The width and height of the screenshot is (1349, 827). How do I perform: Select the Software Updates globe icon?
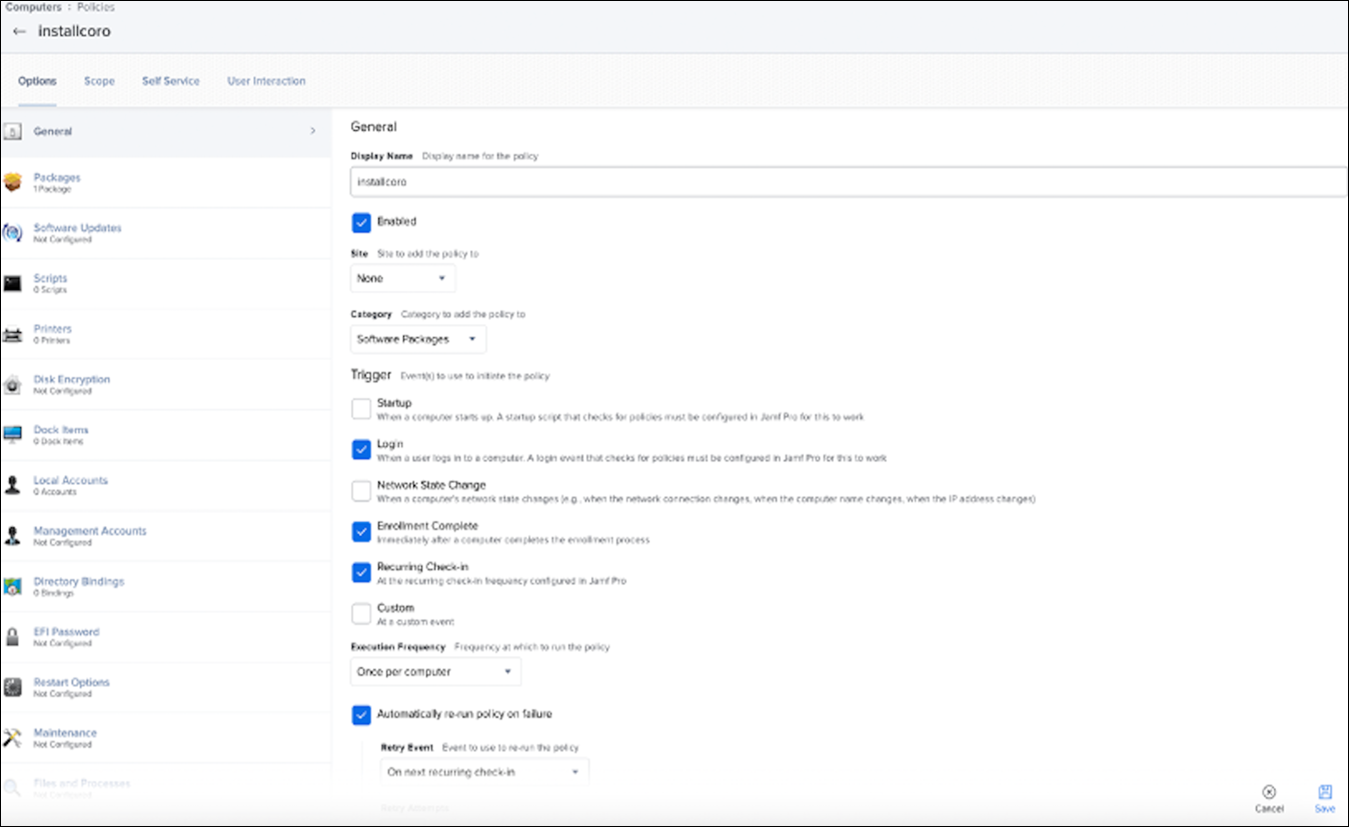click(13, 233)
